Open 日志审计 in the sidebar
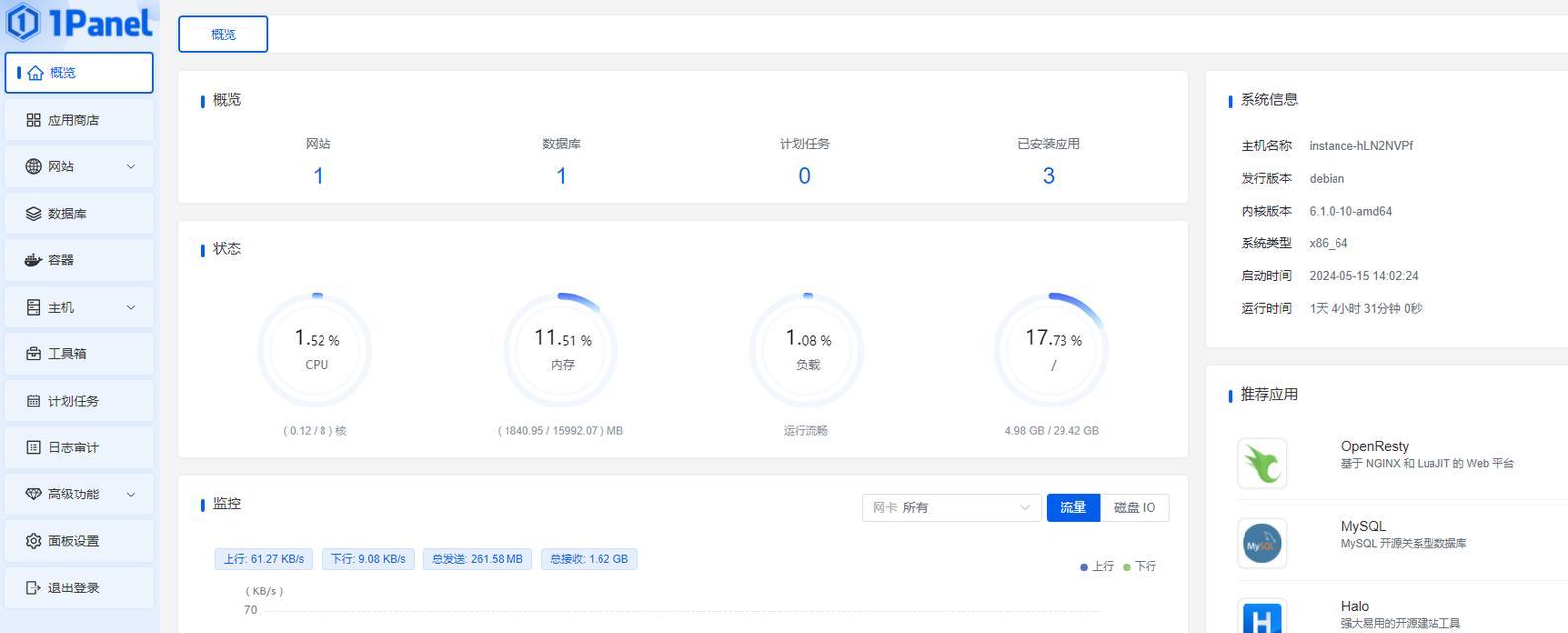 (79, 447)
